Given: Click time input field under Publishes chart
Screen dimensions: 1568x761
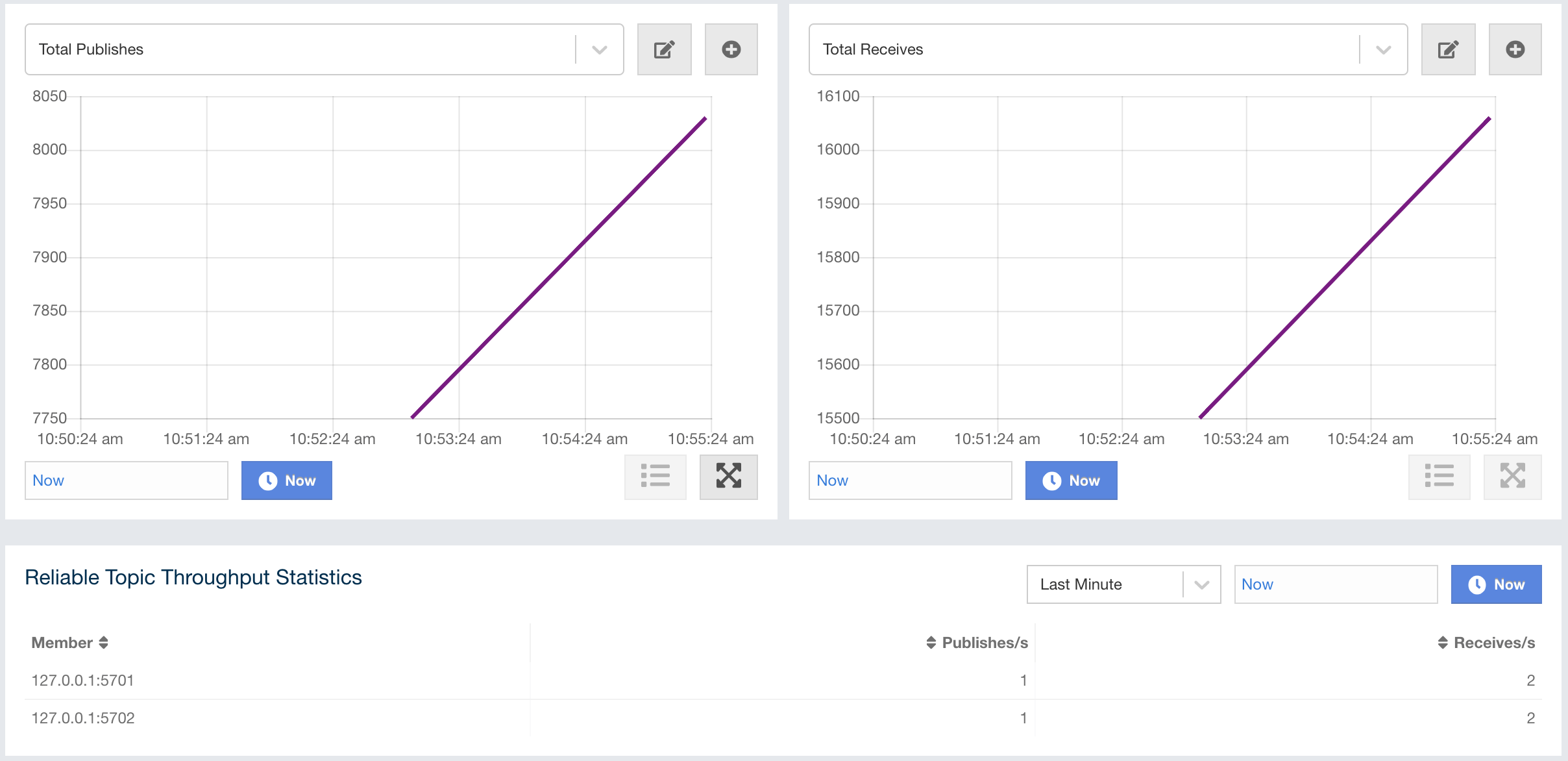Looking at the screenshot, I should click(127, 480).
